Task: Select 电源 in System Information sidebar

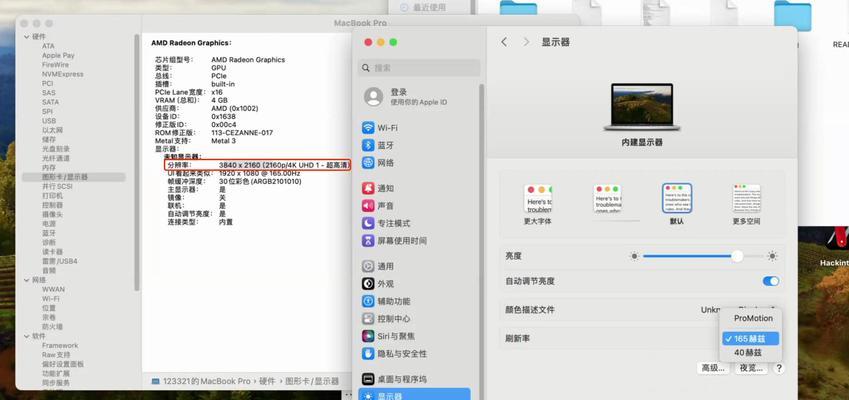Action: [x=49, y=224]
